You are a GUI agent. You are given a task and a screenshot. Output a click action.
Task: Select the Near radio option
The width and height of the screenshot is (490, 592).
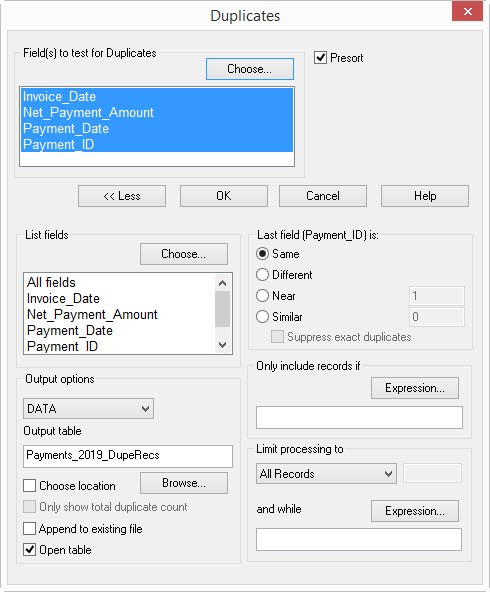(262, 296)
